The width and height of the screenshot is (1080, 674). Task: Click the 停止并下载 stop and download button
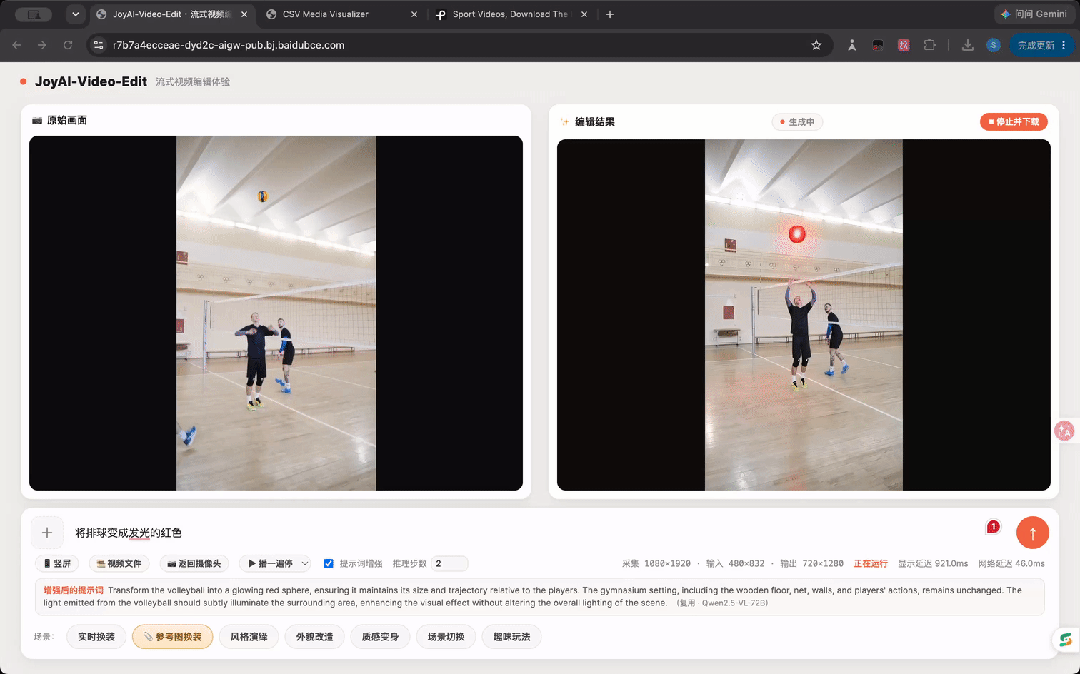coord(1014,122)
